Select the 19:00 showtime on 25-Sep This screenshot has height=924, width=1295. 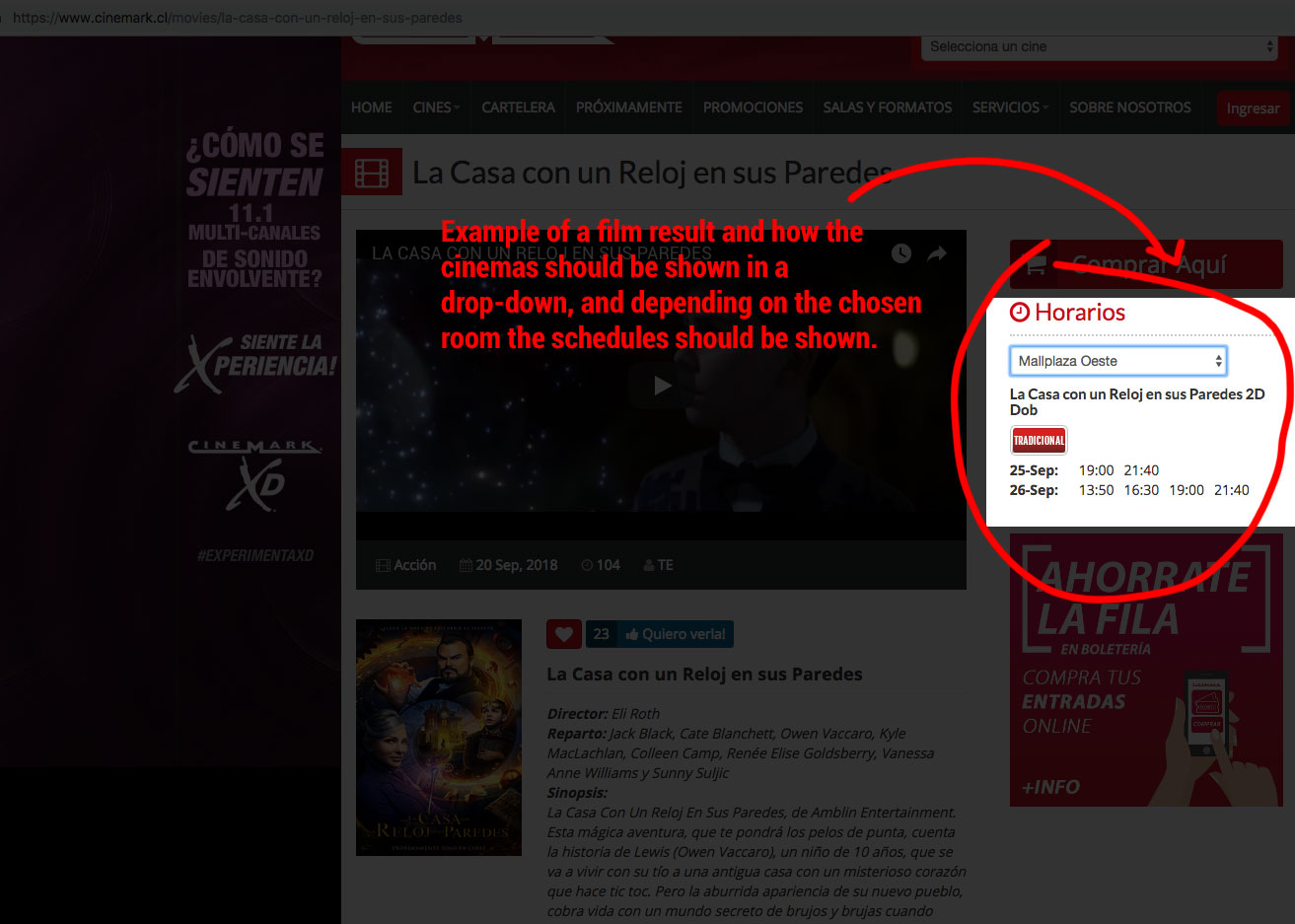pyautogui.click(x=1096, y=470)
